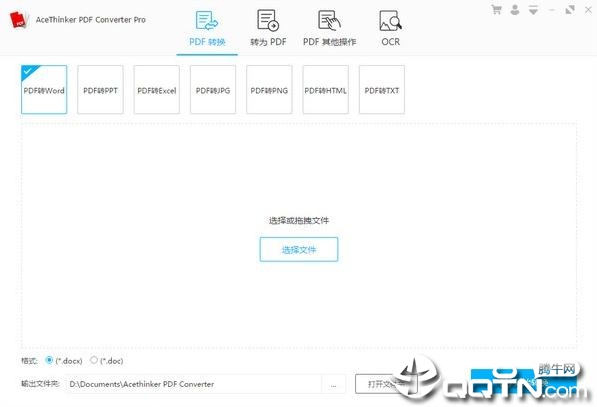Viewport: 597px width, 407px height.
Task: Click the 选择文件 button
Action: [x=299, y=249]
